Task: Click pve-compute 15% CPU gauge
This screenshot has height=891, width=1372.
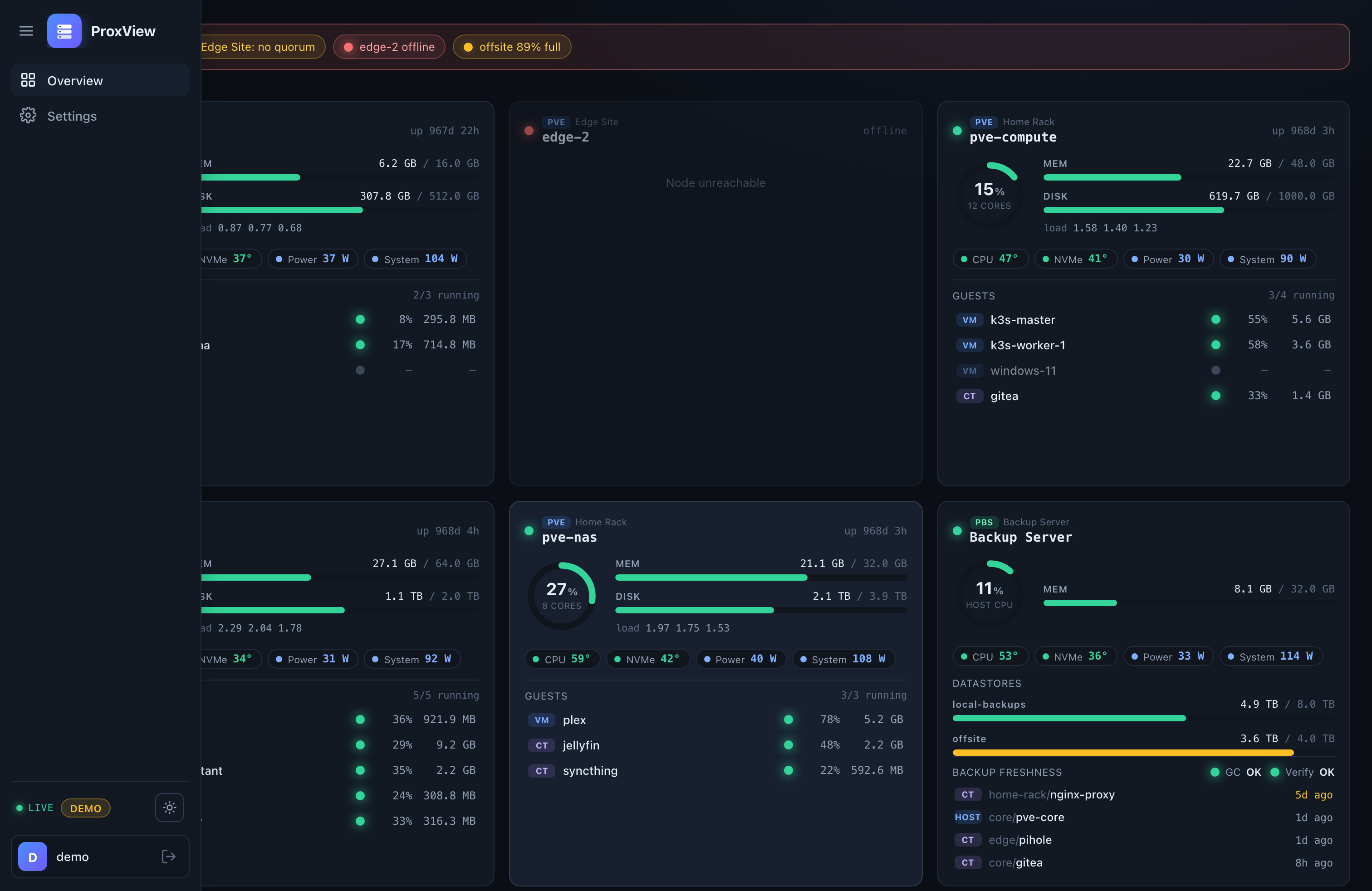Action: (x=989, y=196)
